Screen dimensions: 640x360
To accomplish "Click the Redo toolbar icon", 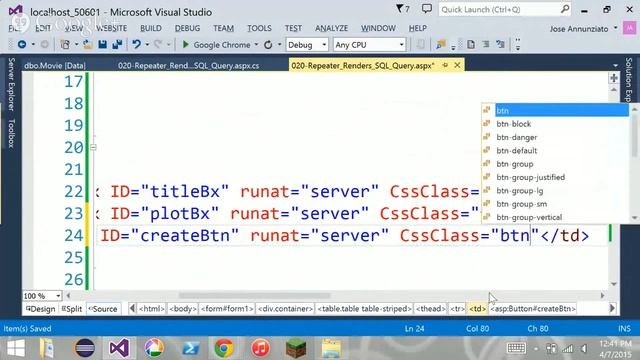I will 158,44.
